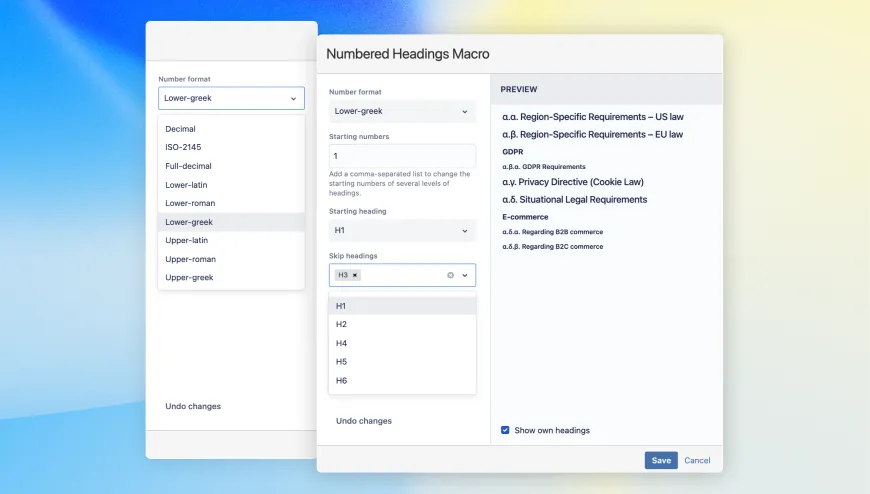Cancel the Numbered Headings Macro dialog
The width and height of the screenshot is (870, 494).
pyautogui.click(x=697, y=460)
